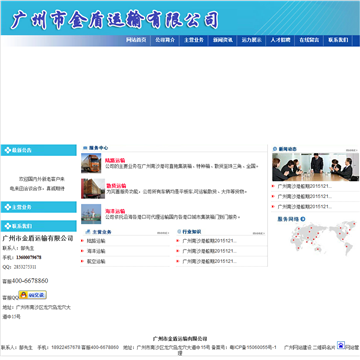Open the 海丰运输 red title link

point(115,211)
